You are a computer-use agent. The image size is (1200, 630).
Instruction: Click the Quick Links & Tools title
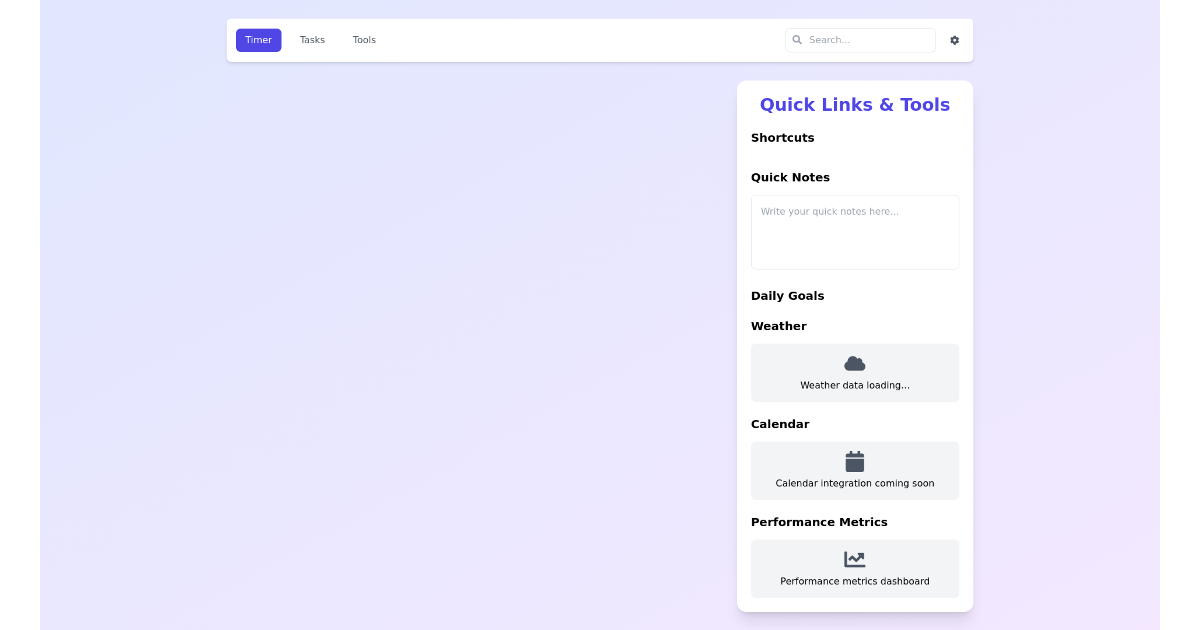coord(855,104)
